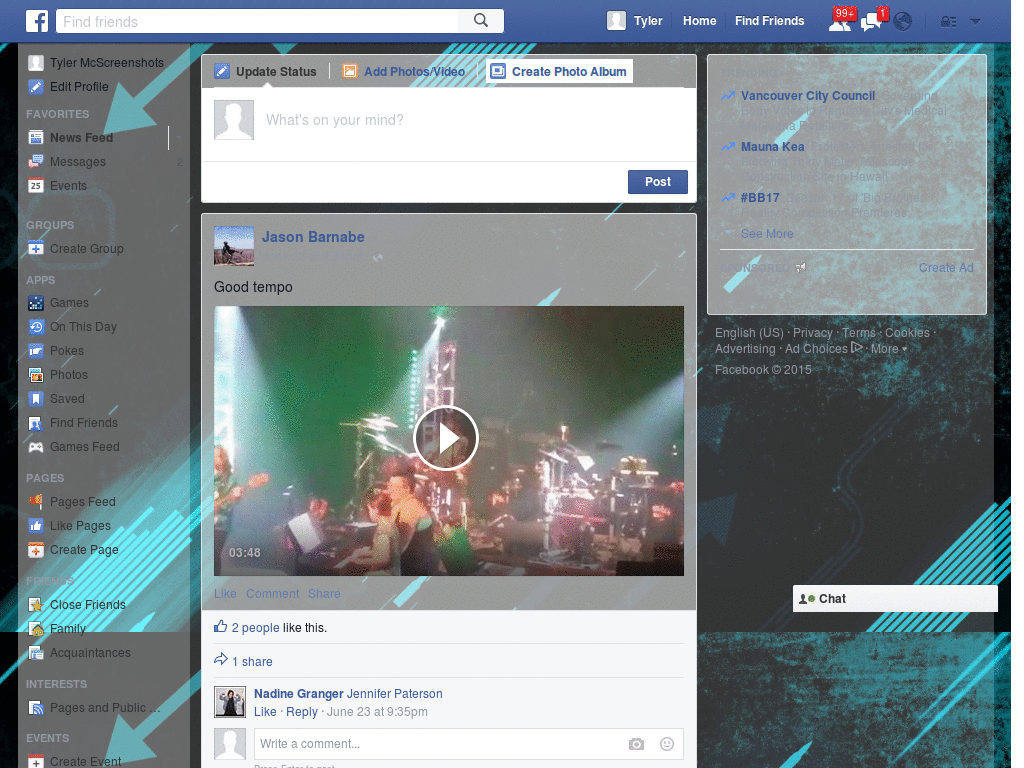Expand trending with See More
1024x768 pixels.
point(767,234)
